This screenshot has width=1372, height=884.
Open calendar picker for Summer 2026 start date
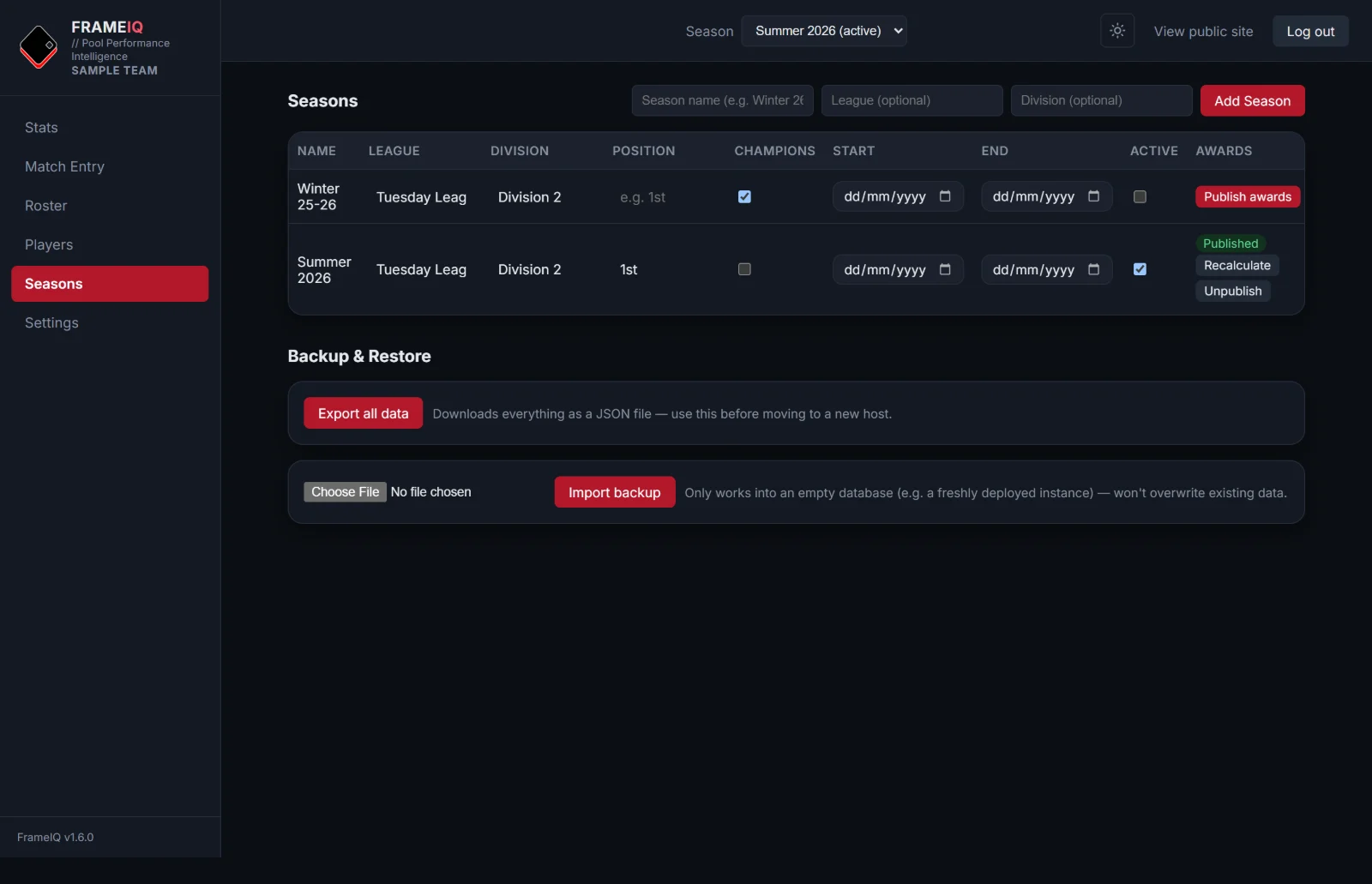tap(945, 269)
